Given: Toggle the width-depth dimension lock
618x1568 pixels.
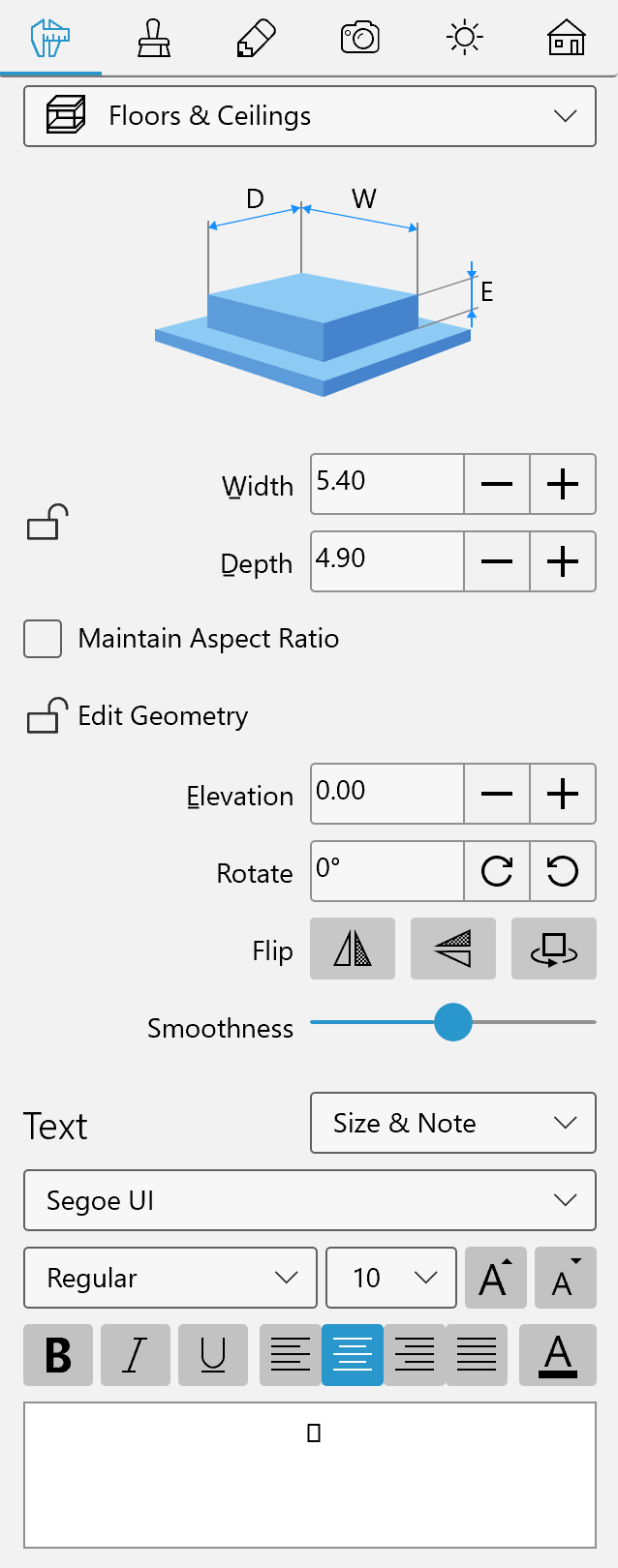Looking at the screenshot, I should click(47, 523).
